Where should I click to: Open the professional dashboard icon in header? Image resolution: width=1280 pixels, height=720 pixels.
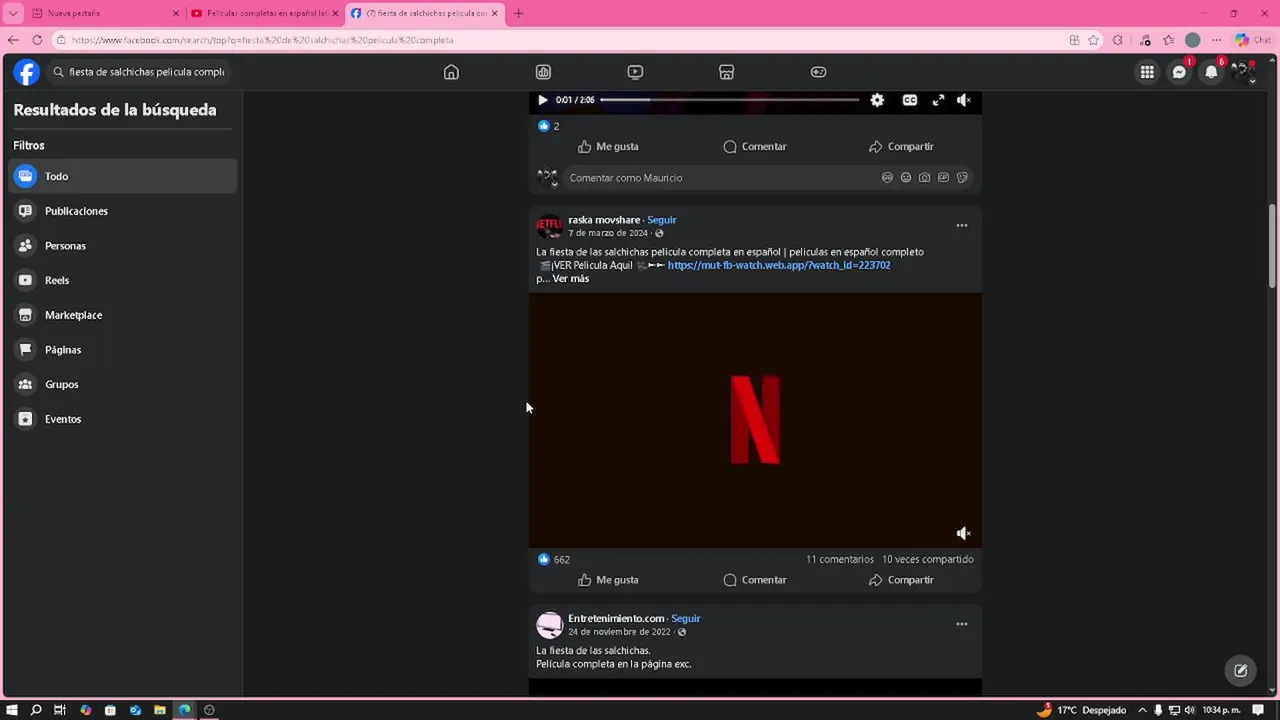pos(543,72)
